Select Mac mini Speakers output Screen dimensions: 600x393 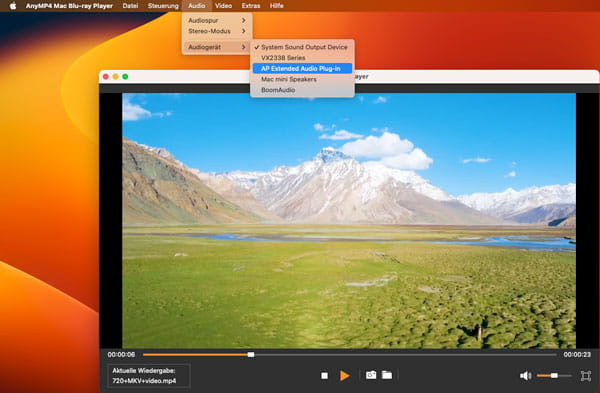coord(302,79)
